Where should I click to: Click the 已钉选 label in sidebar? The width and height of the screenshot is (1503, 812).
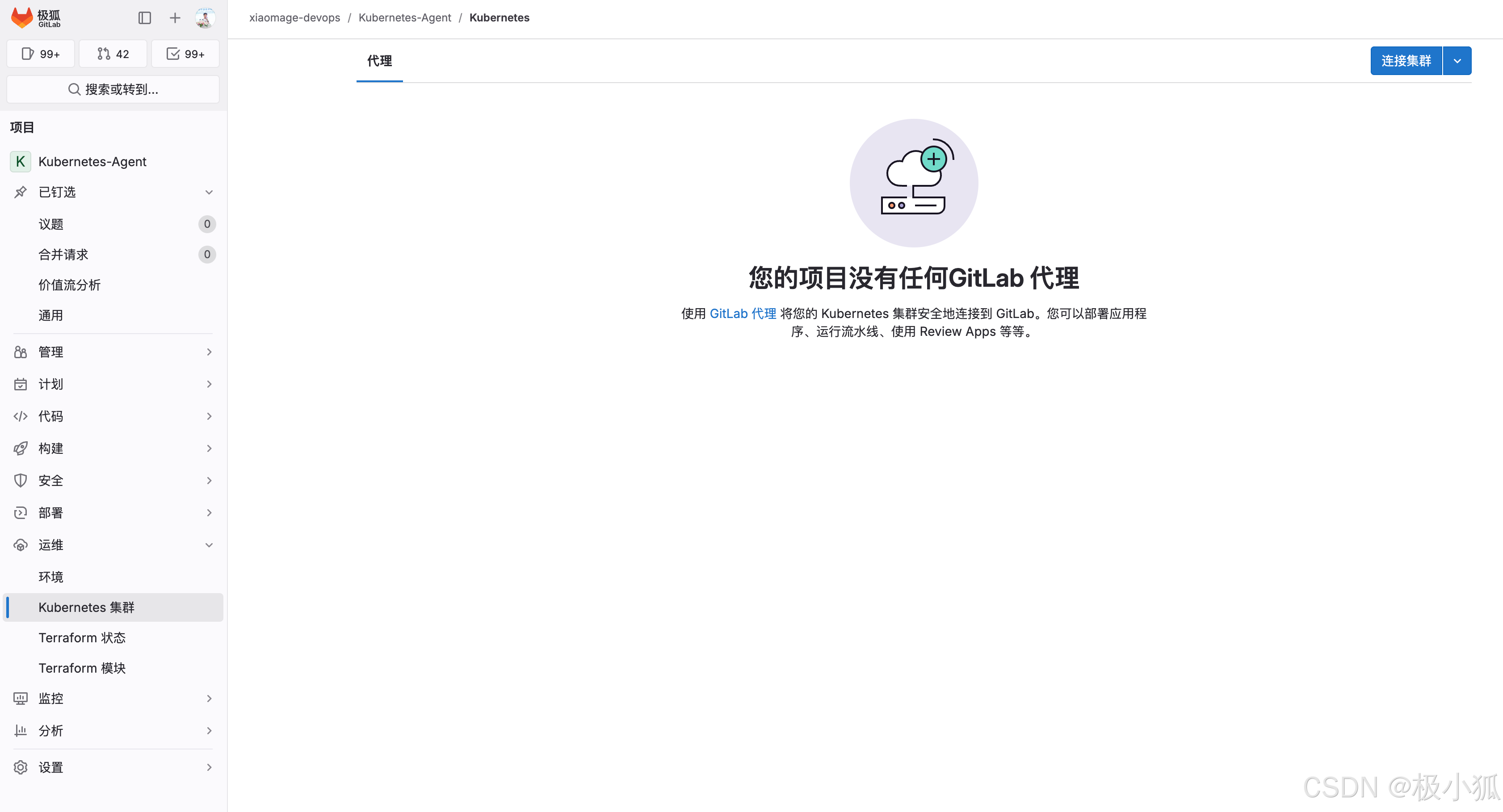pos(57,192)
